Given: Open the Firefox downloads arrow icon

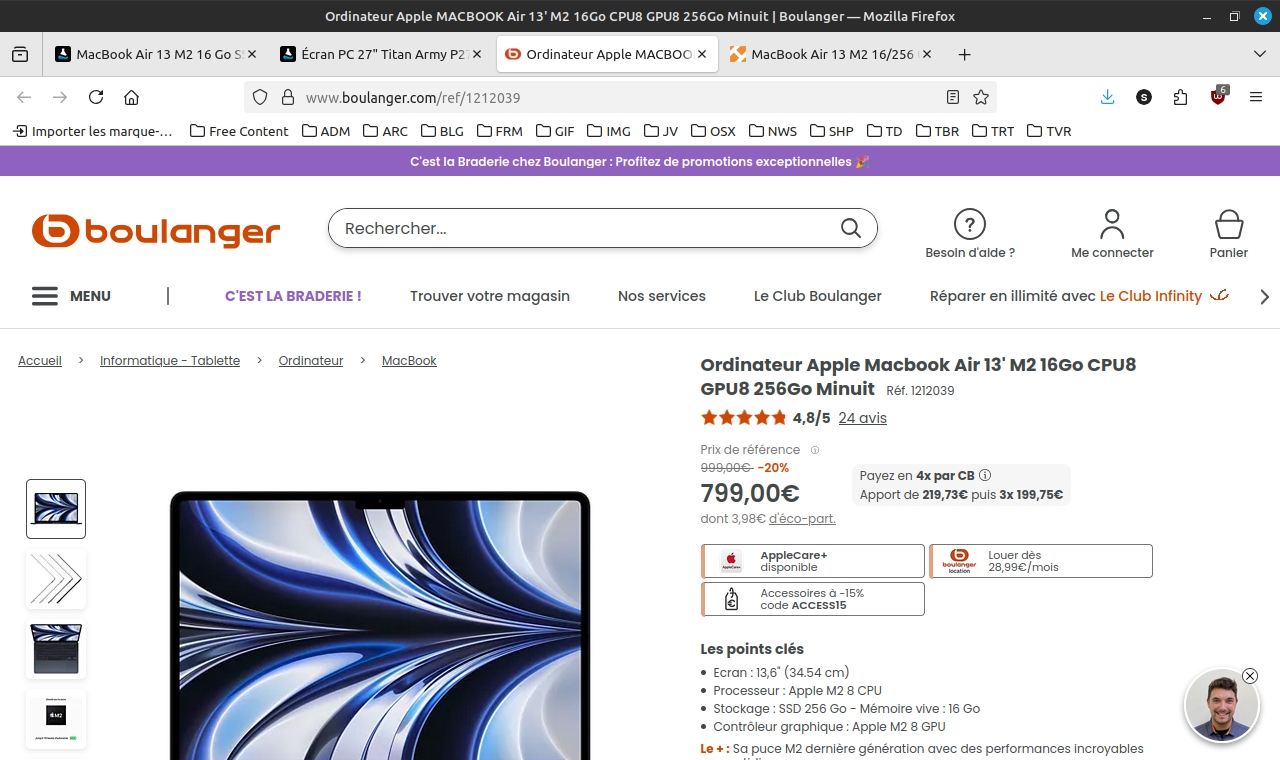Looking at the screenshot, I should tap(1107, 97).
